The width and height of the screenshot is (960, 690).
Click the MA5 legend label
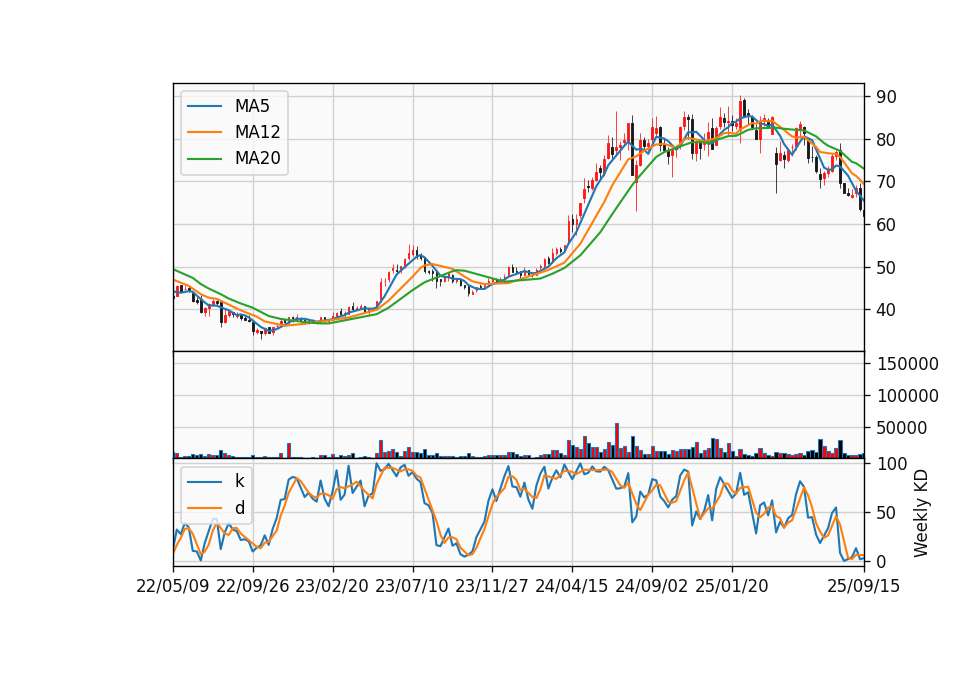pyautogui.click(x=252, y=106)
